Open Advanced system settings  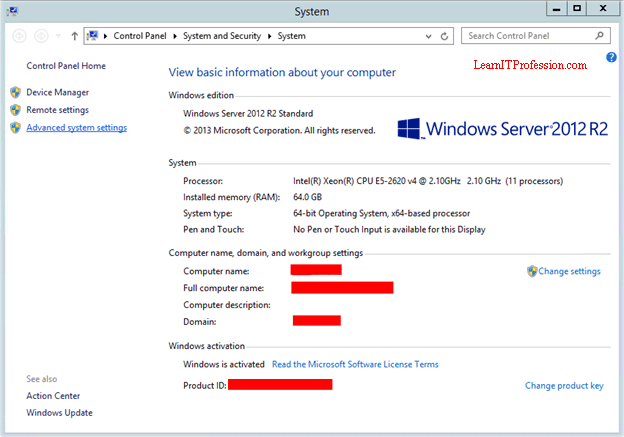[76, 128]
